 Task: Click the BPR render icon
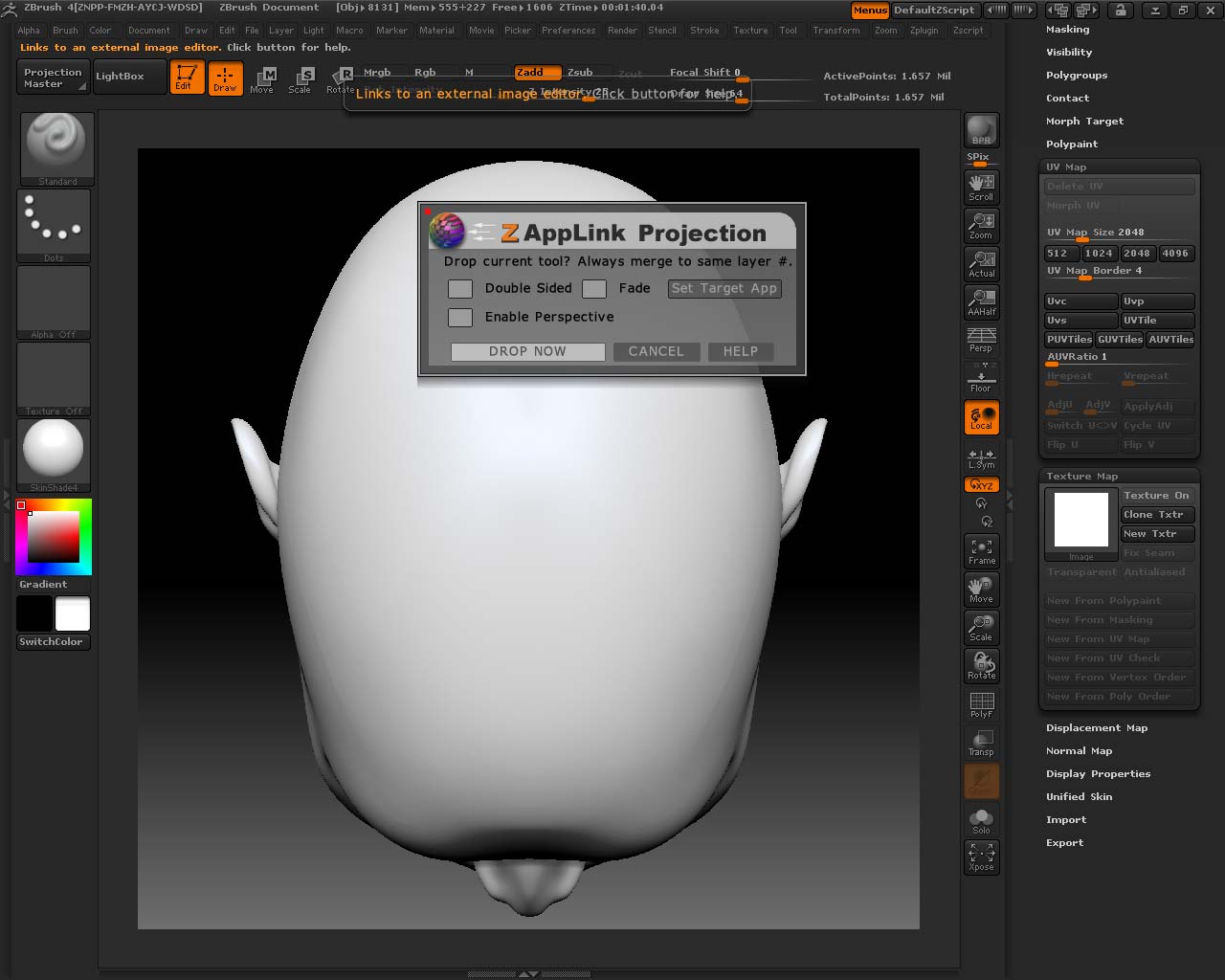pos(981,130)
